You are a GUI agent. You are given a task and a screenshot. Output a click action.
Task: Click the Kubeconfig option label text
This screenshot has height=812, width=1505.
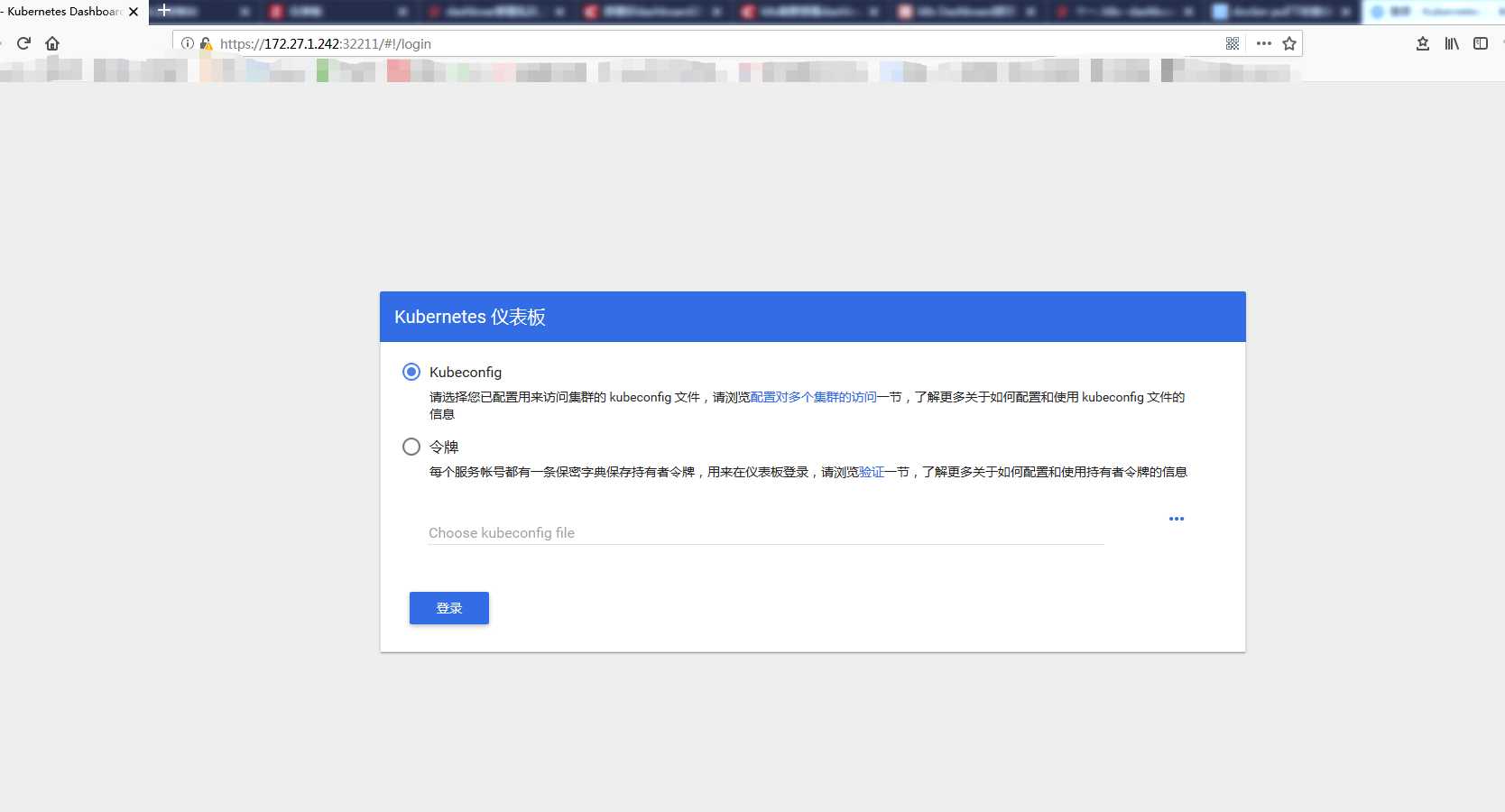coord(466,372)
